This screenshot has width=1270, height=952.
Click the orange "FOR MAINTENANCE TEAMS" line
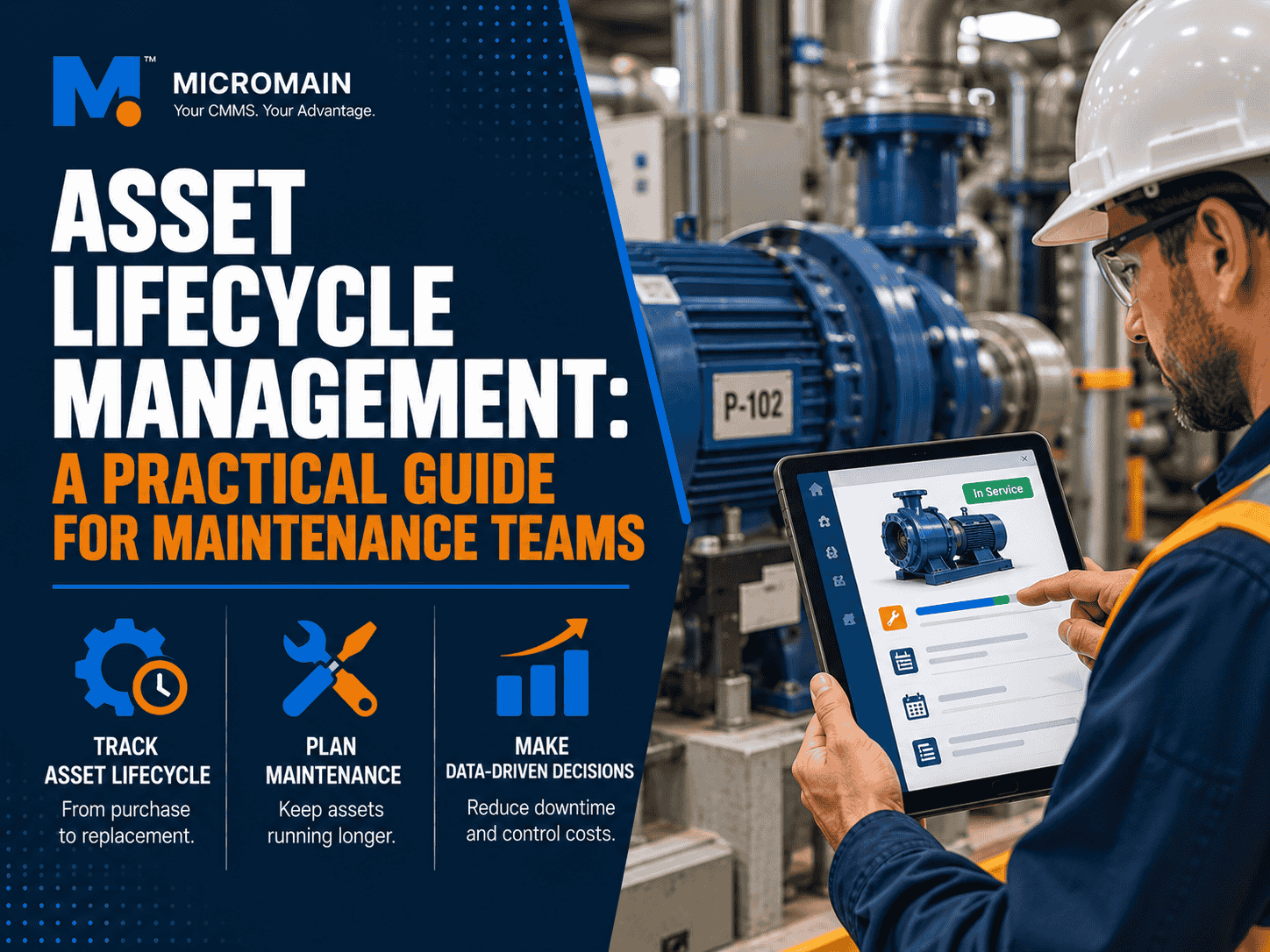coord(349,537)
